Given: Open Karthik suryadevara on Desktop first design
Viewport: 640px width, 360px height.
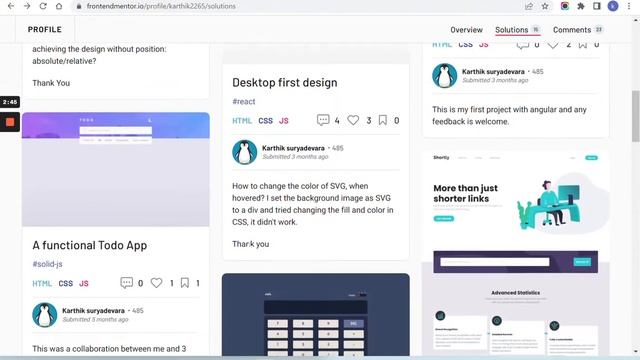Looking at the screenshot, I should 293,148.
